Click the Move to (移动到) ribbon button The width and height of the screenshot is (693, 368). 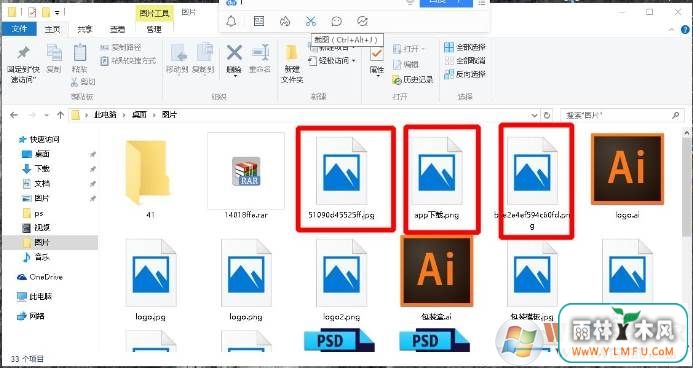178,58
